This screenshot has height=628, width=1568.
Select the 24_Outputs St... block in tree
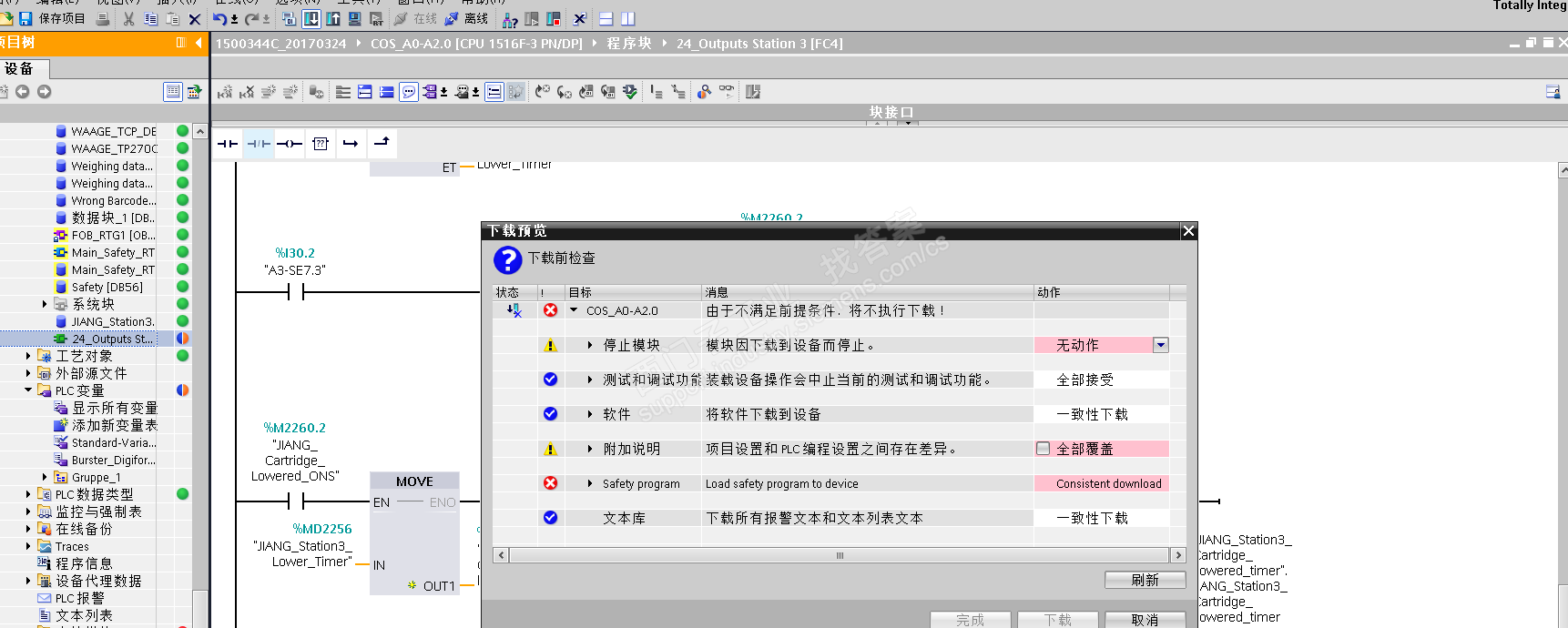(x=112, y=339)
